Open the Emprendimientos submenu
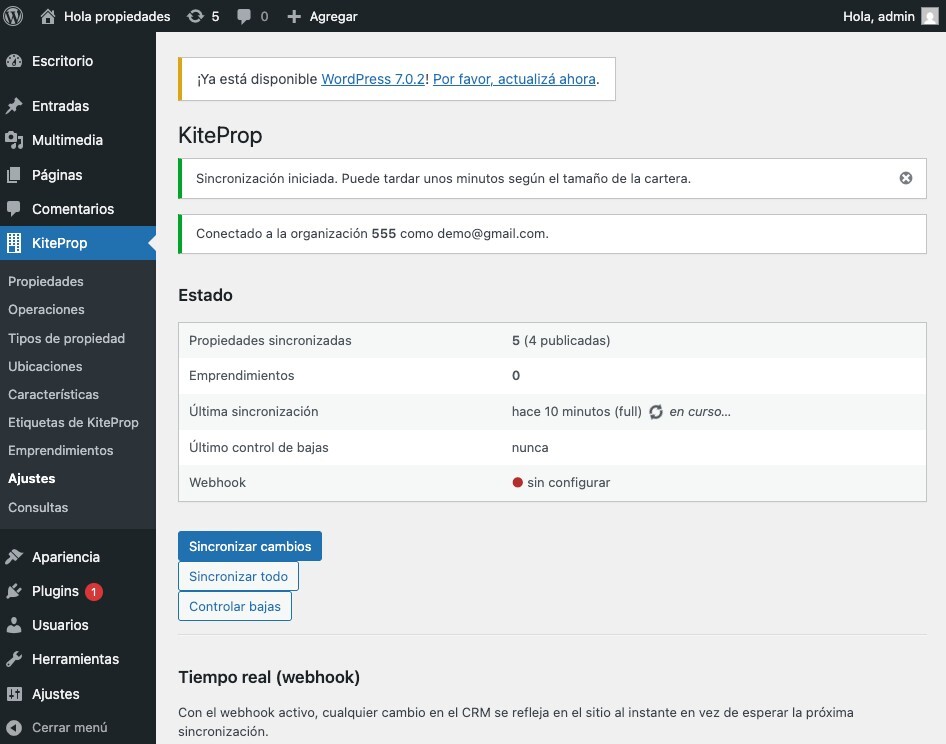The width and height of the screenshot is (946, 744). click(x=60, y=450)
